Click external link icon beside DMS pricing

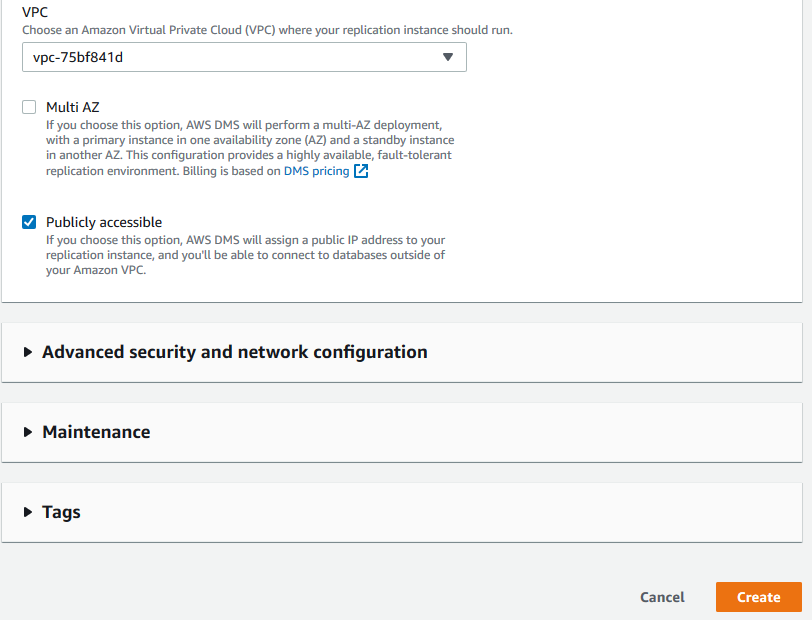pyautogui.click(x=361, y=171)
